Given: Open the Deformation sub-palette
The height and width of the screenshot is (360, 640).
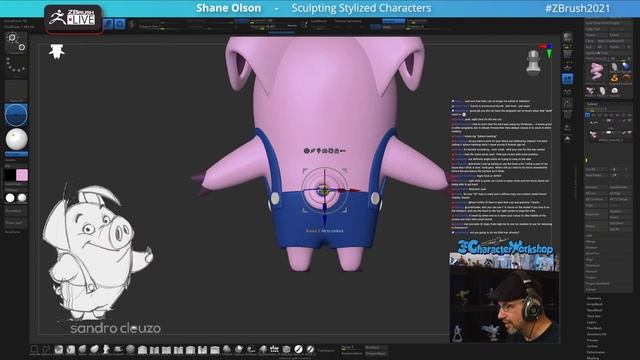Looking at the screenshot, I should [596, 352].
